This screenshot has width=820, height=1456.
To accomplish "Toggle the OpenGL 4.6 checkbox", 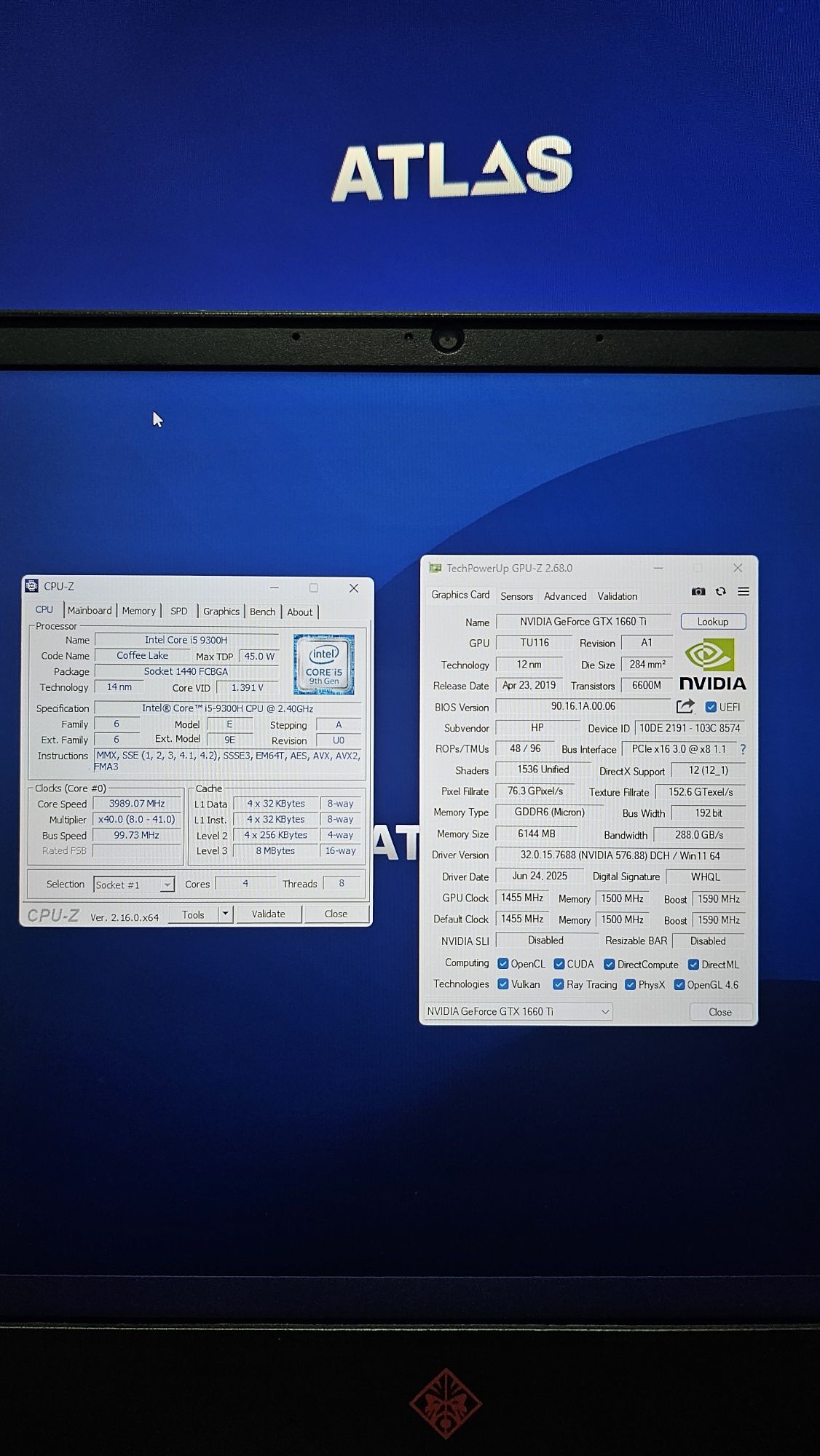I will click(x=679, y=985).
